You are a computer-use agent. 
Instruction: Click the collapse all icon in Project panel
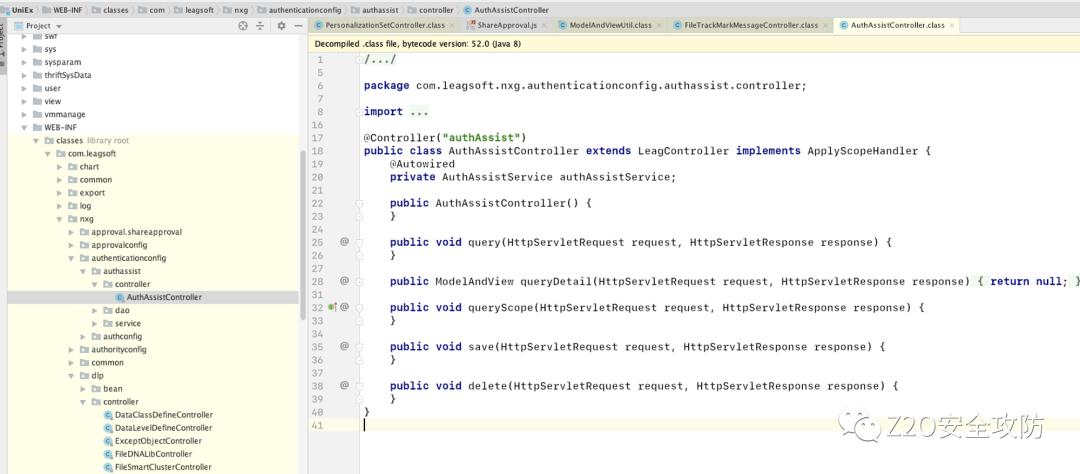pos(260,25)
